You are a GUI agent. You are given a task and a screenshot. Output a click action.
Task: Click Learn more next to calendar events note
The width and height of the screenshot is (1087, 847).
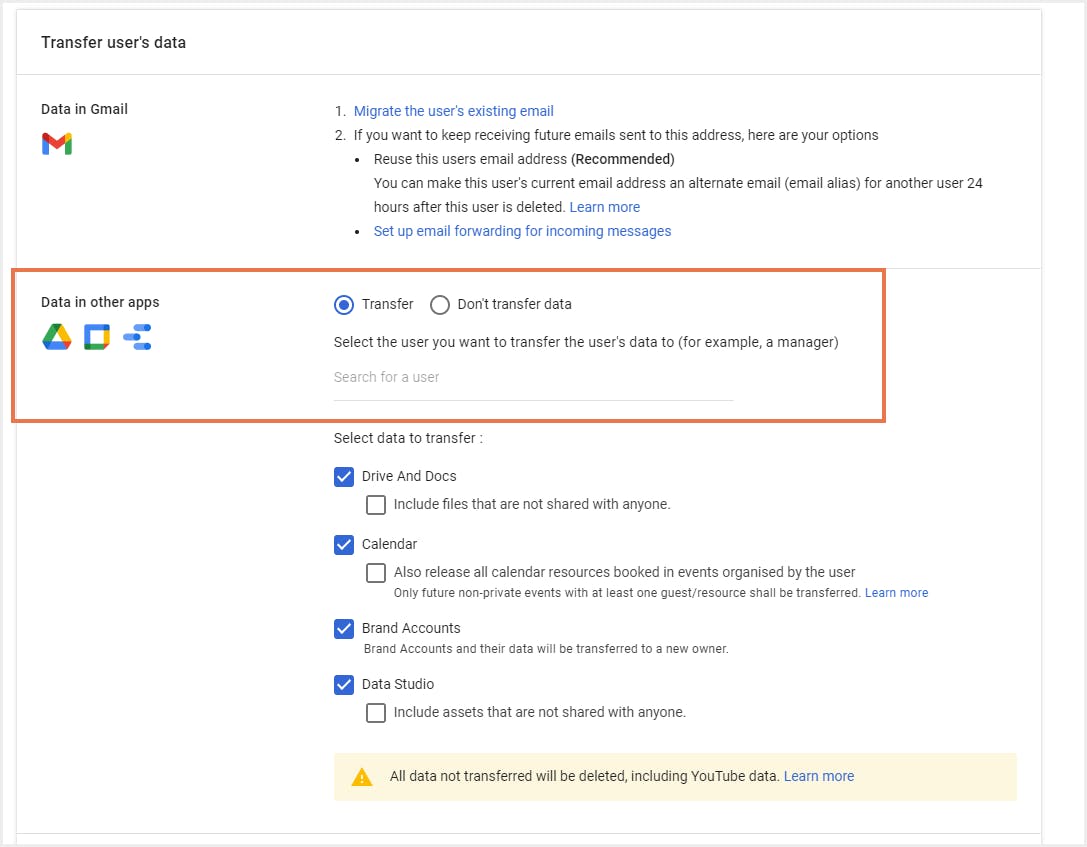click(896, 593)
